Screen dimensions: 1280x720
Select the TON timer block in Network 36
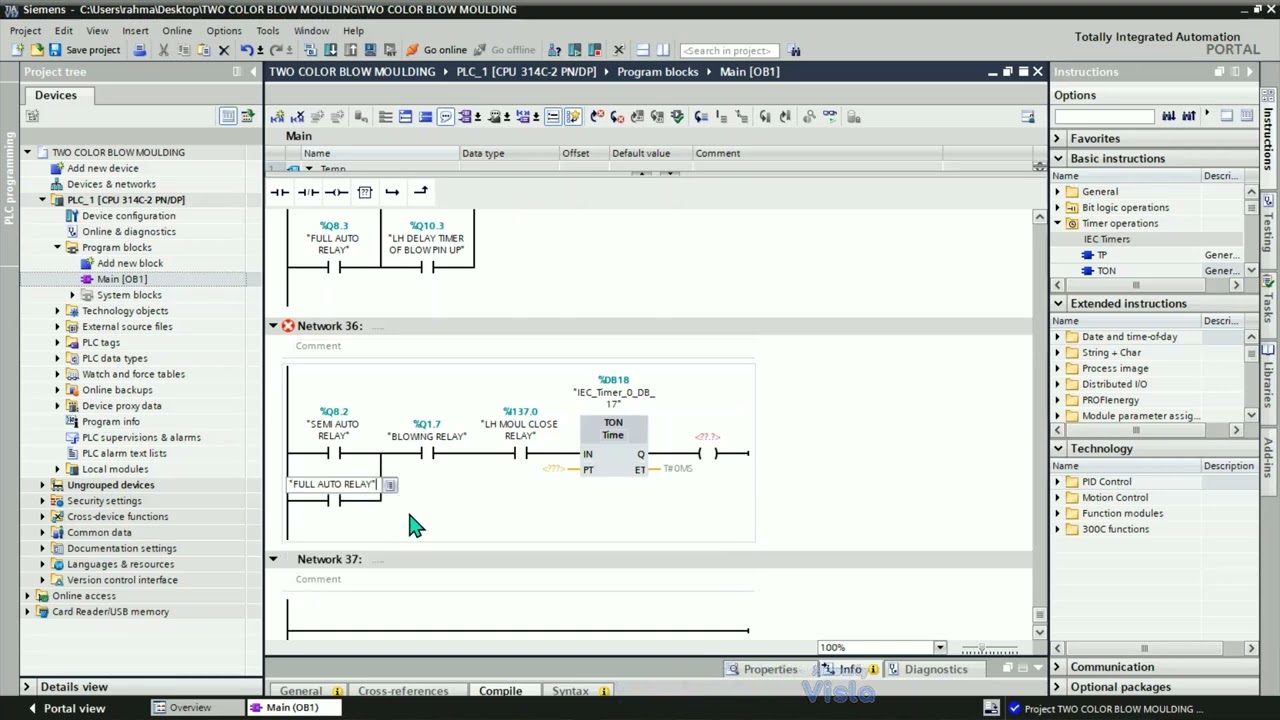click(613, 446)
